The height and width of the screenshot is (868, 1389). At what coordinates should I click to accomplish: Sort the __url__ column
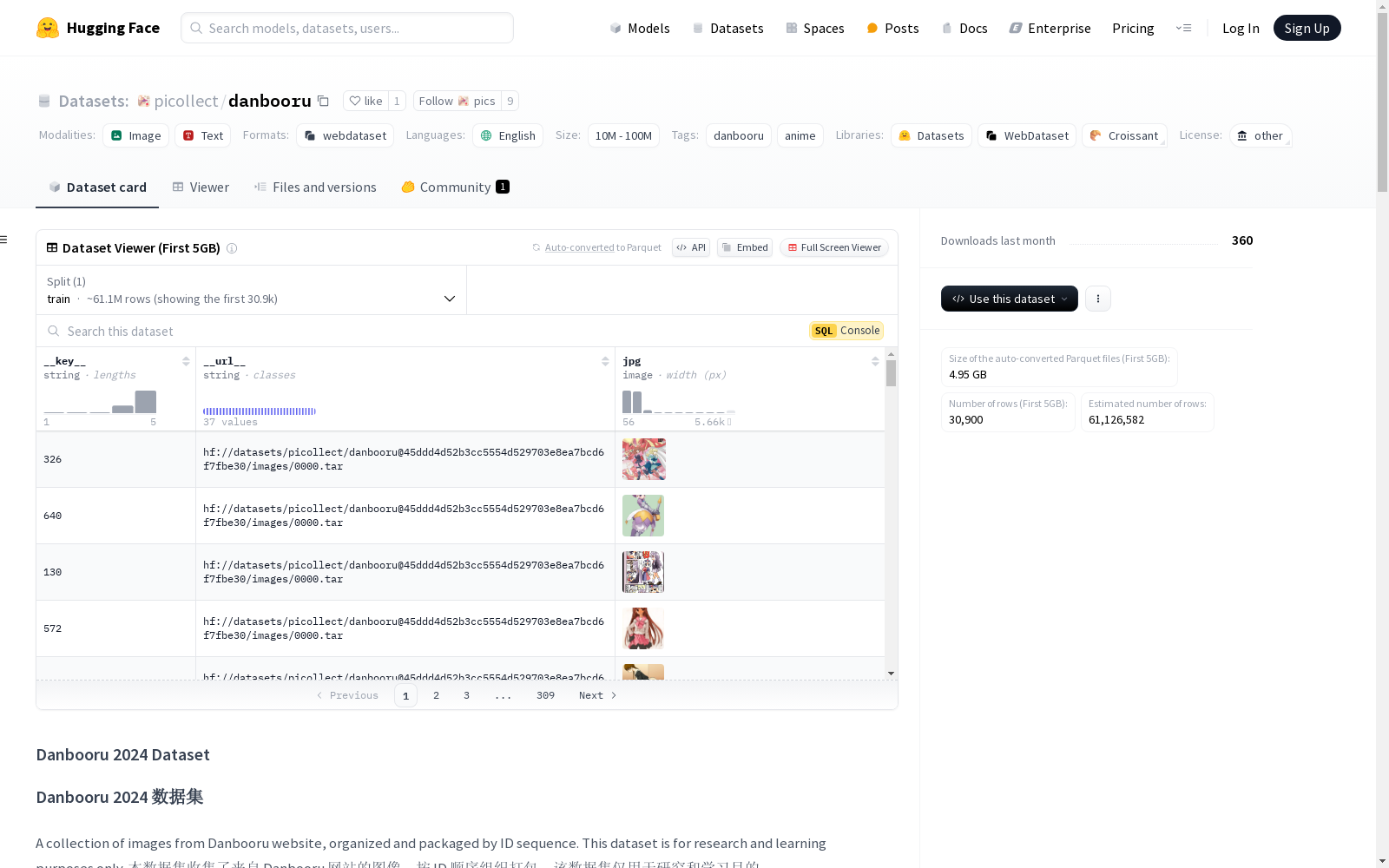[x=605, y=361]
